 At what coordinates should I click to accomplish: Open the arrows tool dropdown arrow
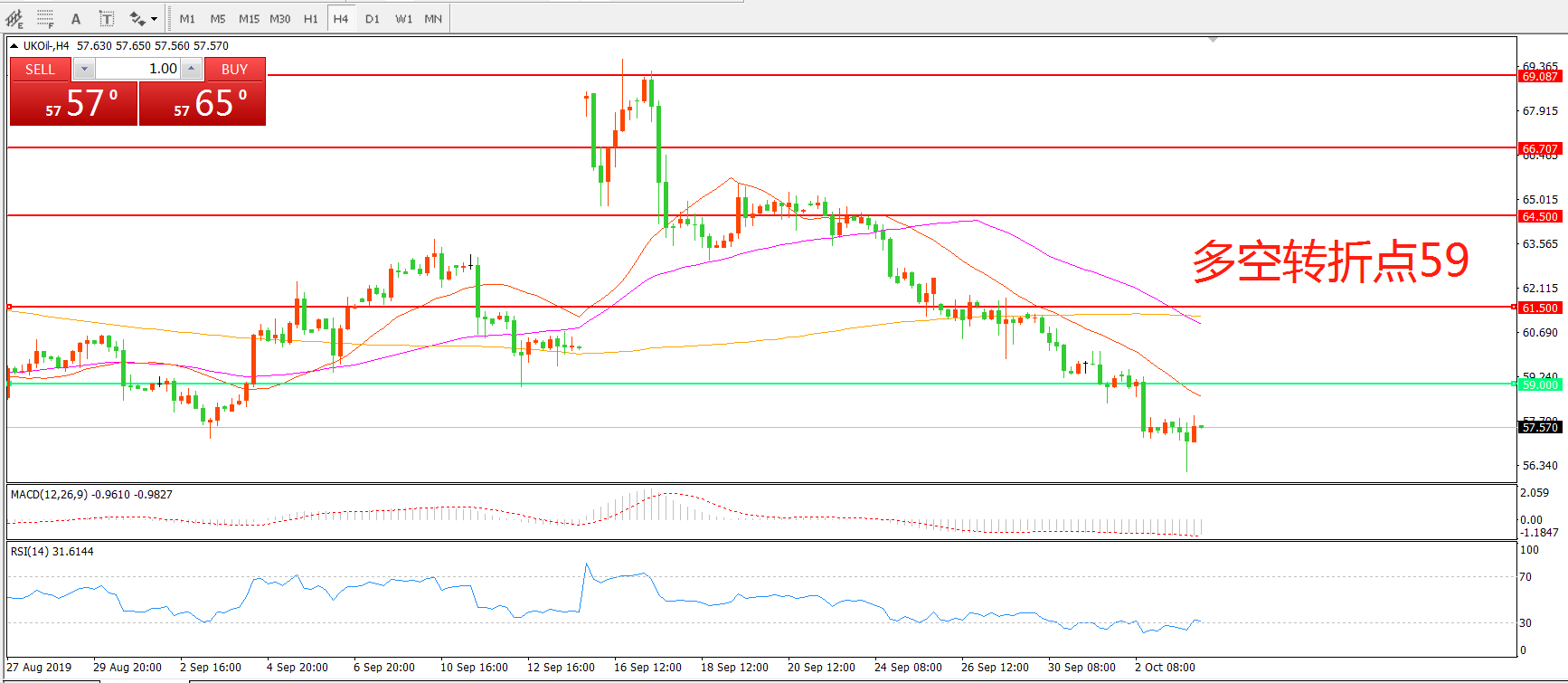pos(155,18)
